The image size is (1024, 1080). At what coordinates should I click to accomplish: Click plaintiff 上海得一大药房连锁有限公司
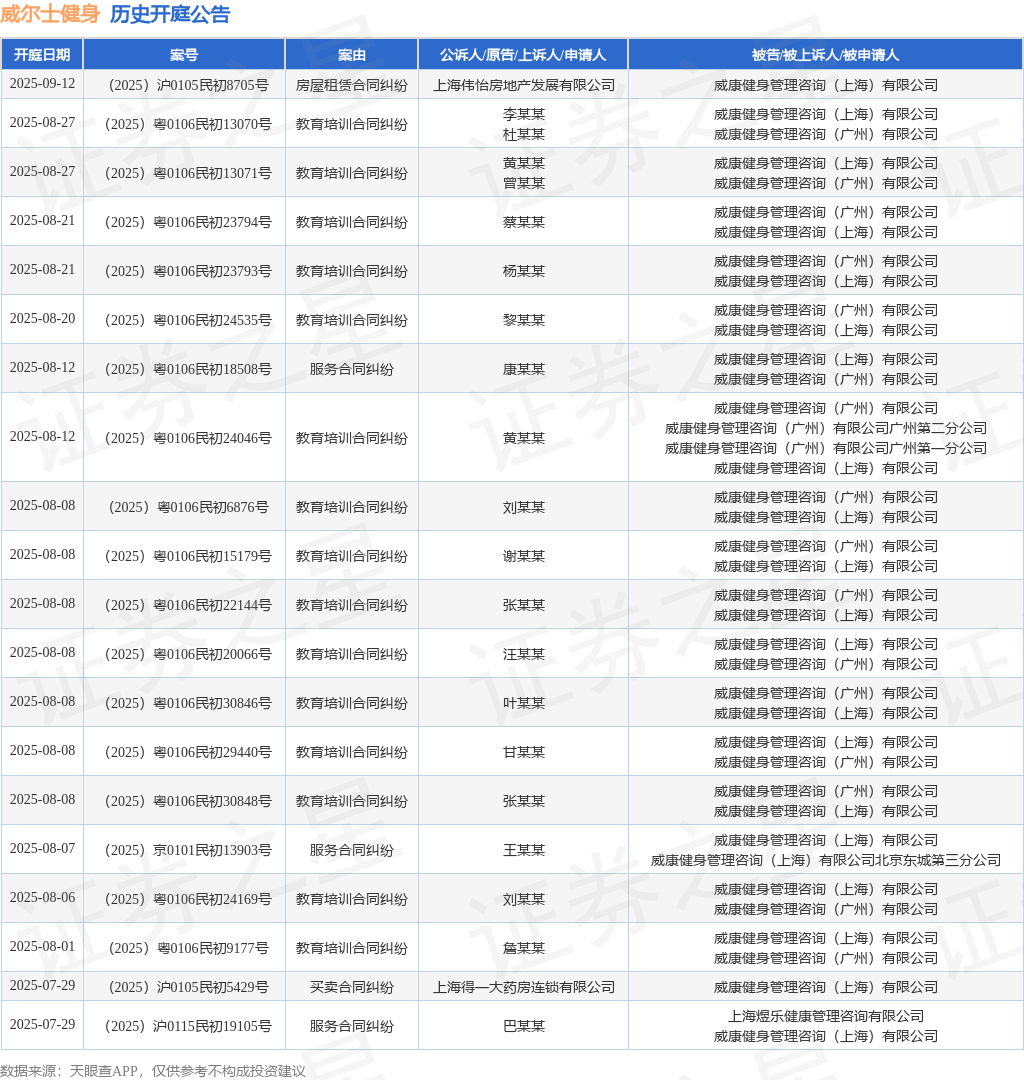(523, 986)
